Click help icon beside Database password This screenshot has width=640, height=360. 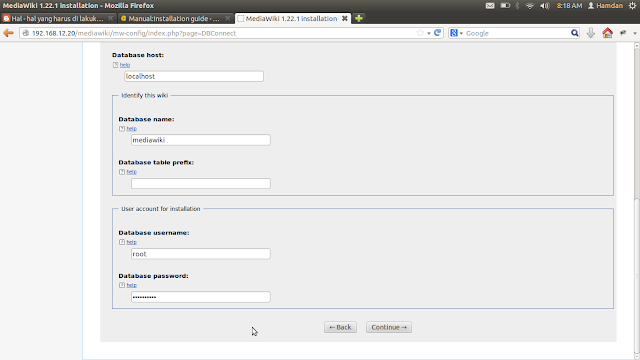tap(122, 285)
